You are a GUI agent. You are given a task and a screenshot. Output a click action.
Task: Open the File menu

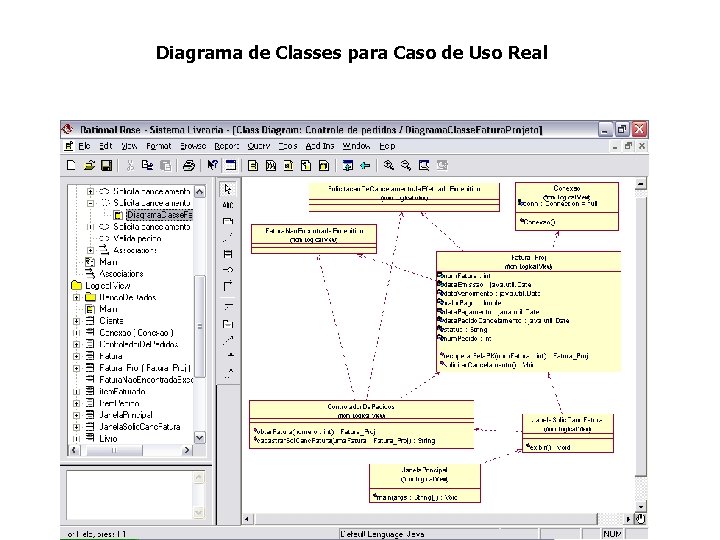(x=84, y=146)
